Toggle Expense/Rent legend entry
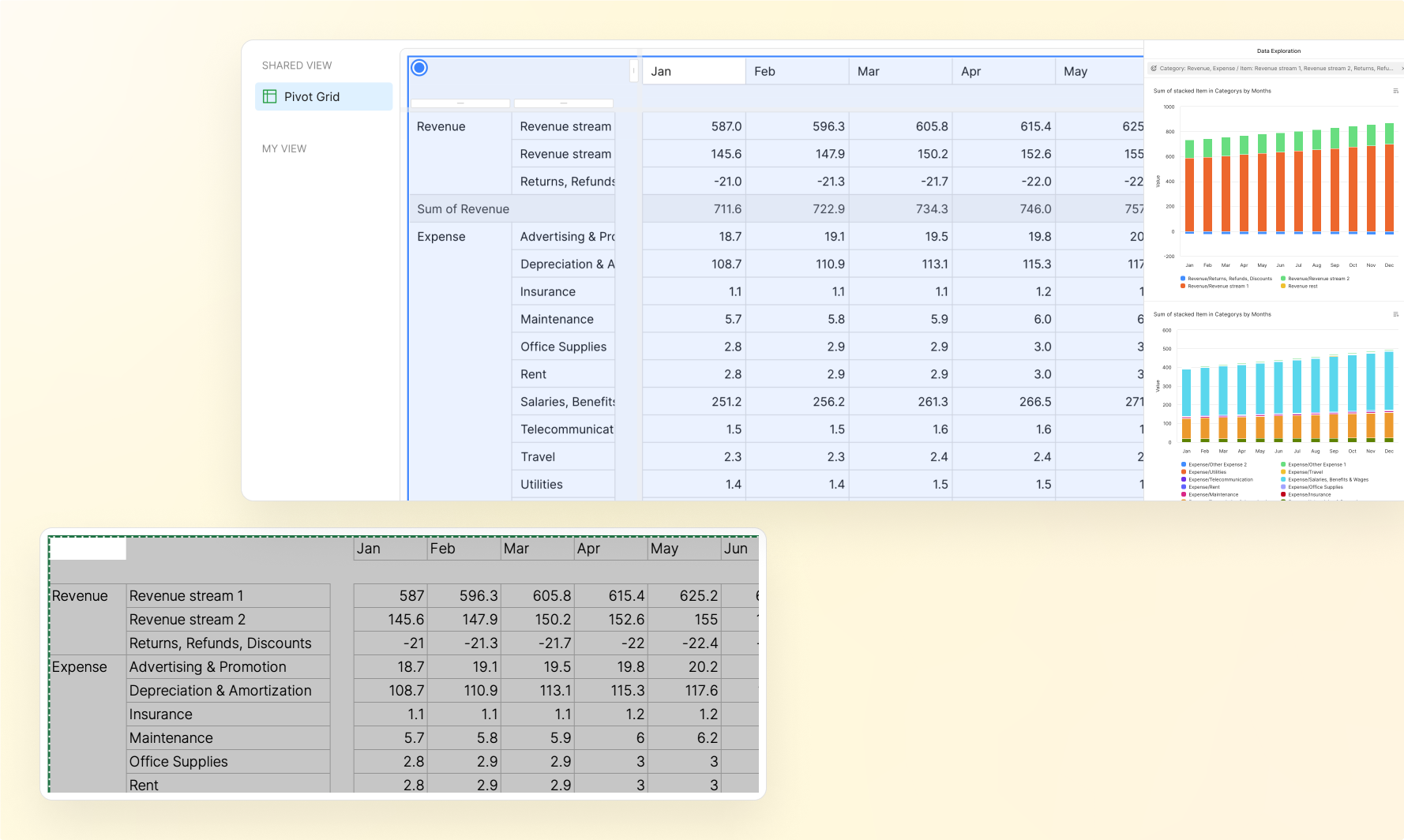 pos(1200,487)
